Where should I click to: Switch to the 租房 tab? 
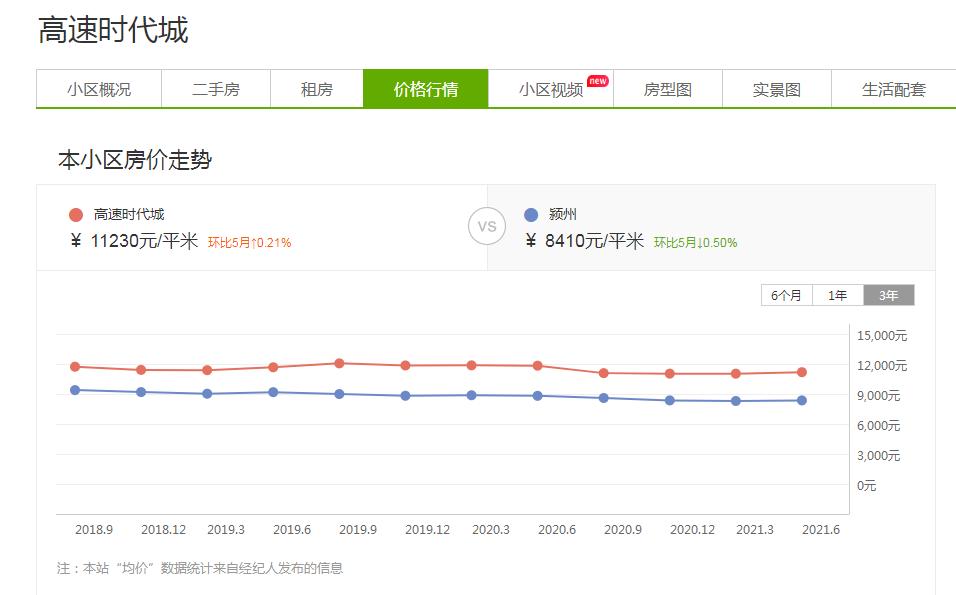click(x=317, y=88)
